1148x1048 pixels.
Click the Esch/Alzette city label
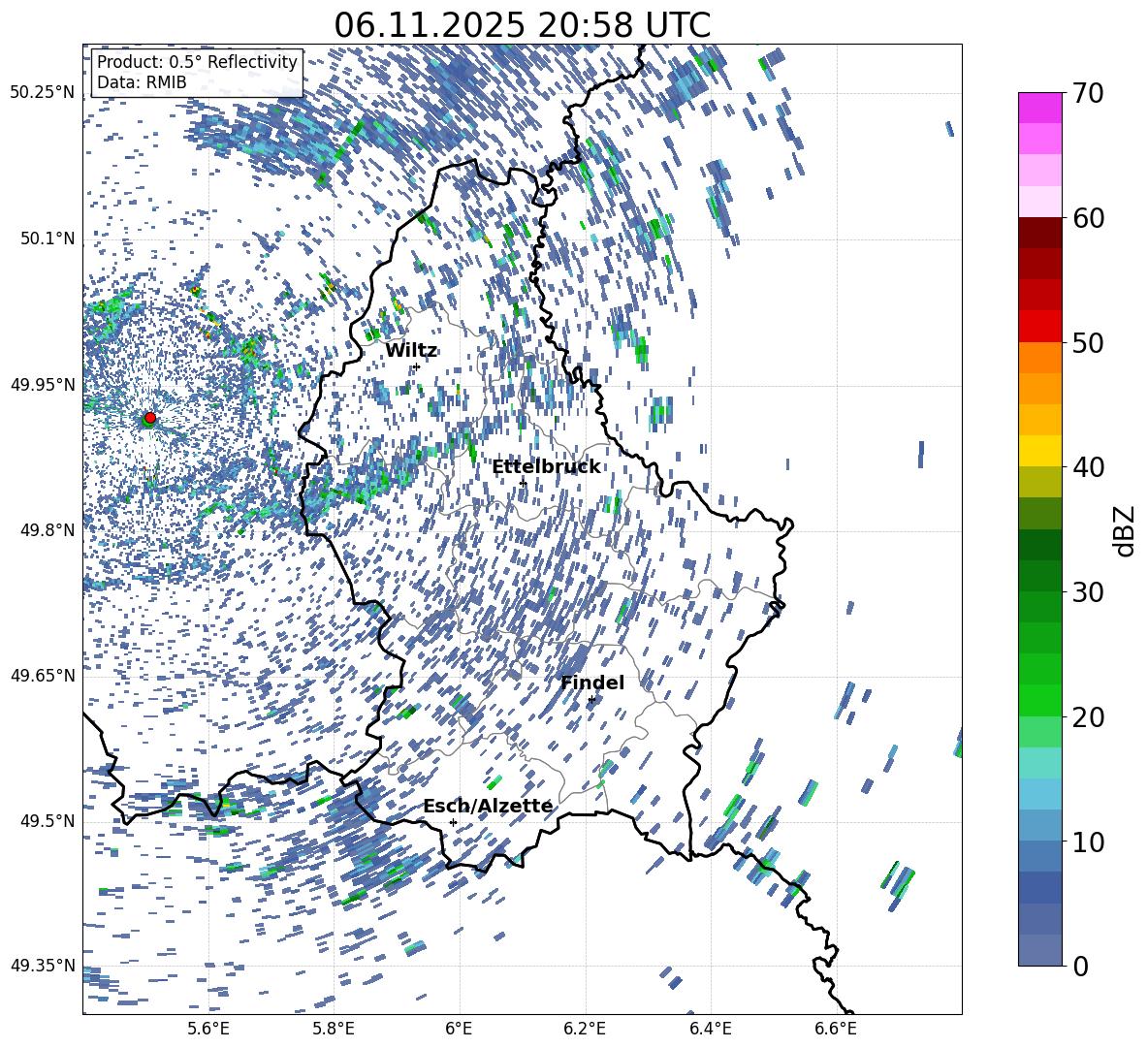pyautogui.click(x=488, y=807)
